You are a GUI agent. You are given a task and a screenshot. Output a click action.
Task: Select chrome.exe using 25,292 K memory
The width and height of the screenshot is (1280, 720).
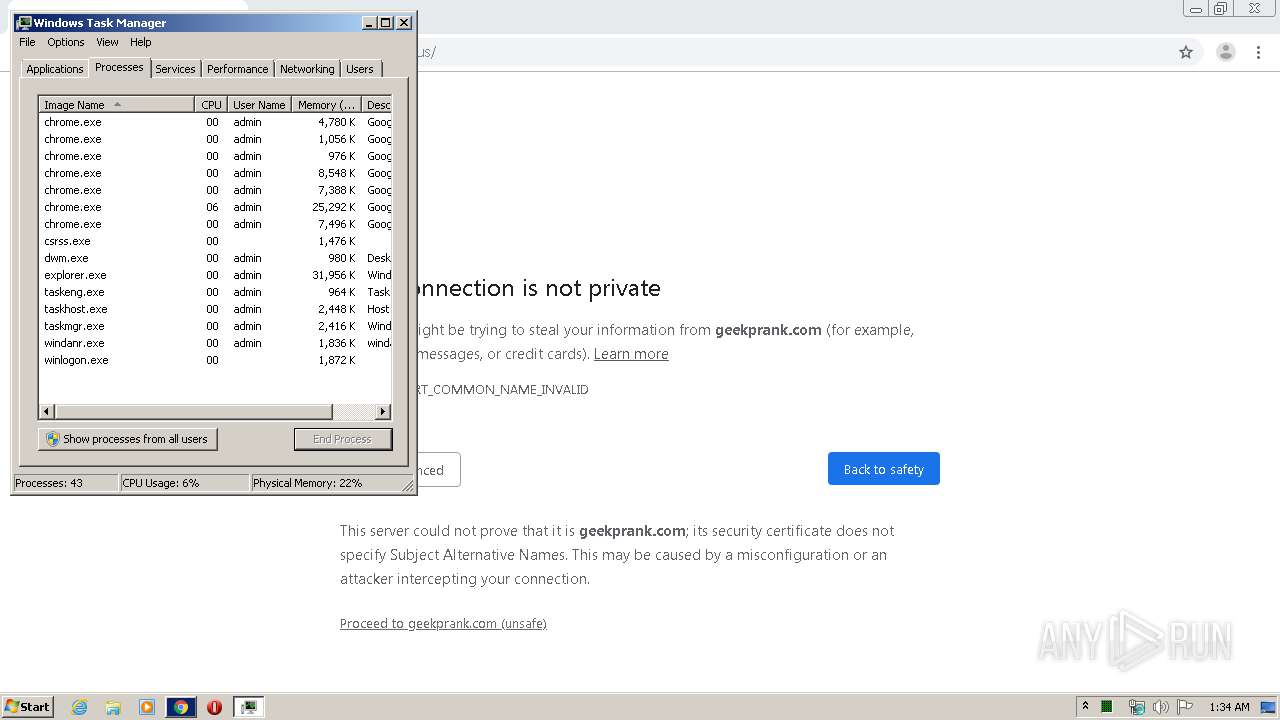[x=215, y=207]
